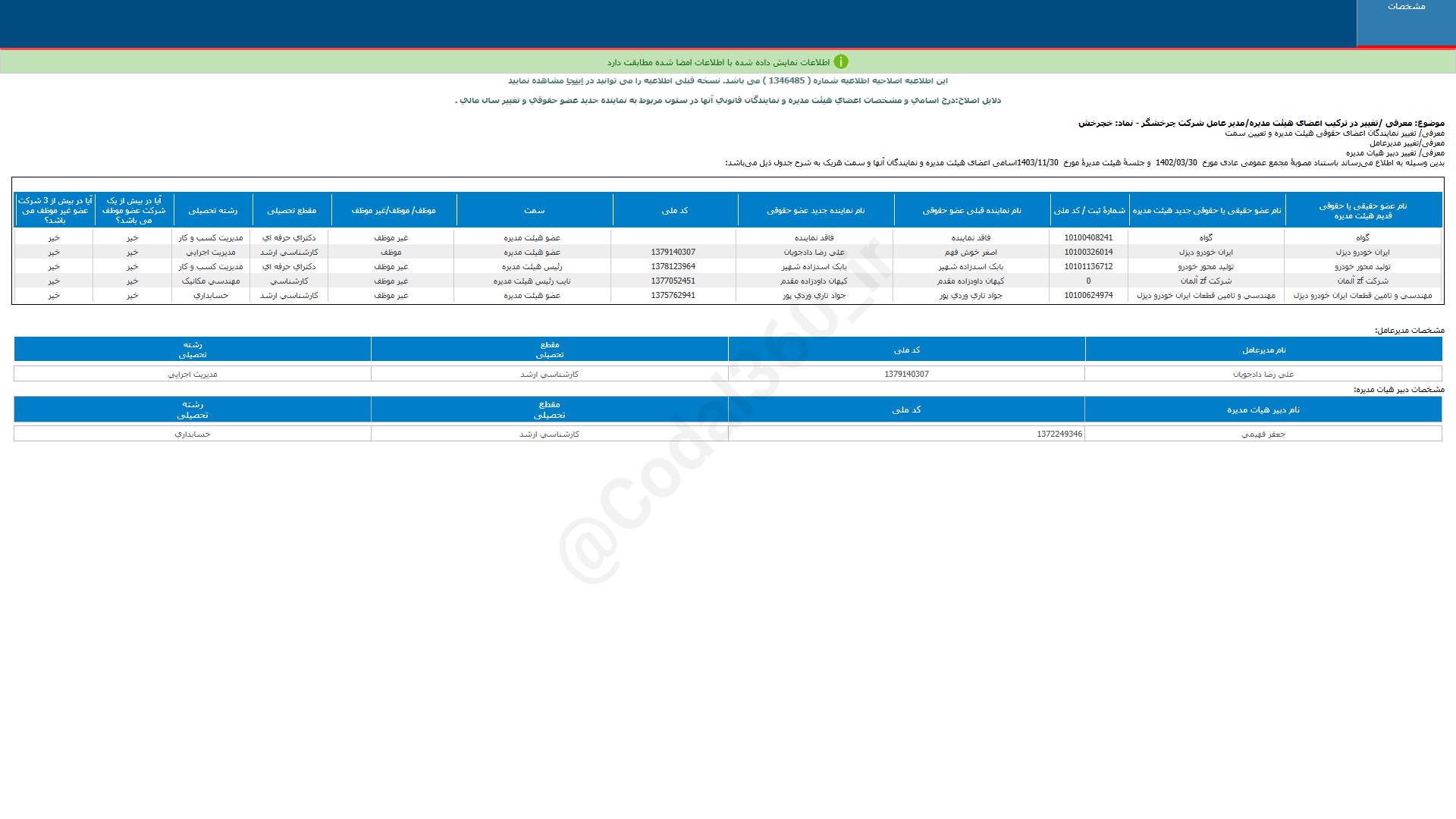This screenshot has width=1456, height=819.
Task: Select notice number 1346485 in the text
Action: (786, 81)
